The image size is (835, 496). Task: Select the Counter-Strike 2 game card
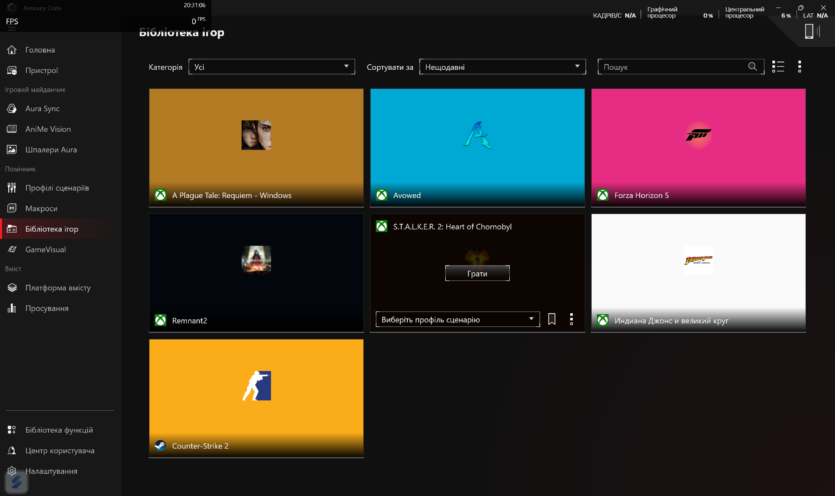click(256, 398)
